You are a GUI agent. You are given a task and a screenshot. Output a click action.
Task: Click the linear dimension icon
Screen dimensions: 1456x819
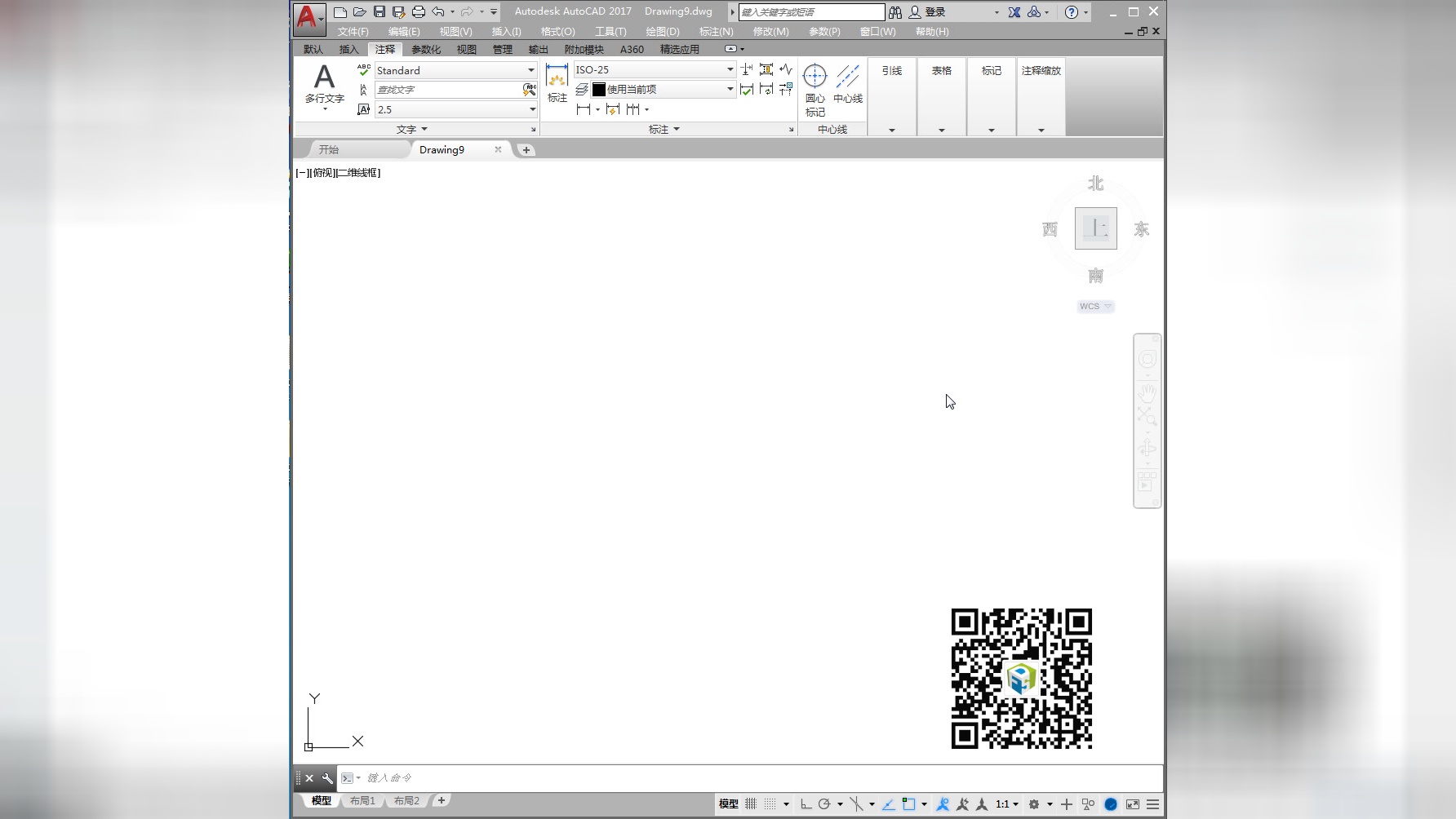(584, 109)
